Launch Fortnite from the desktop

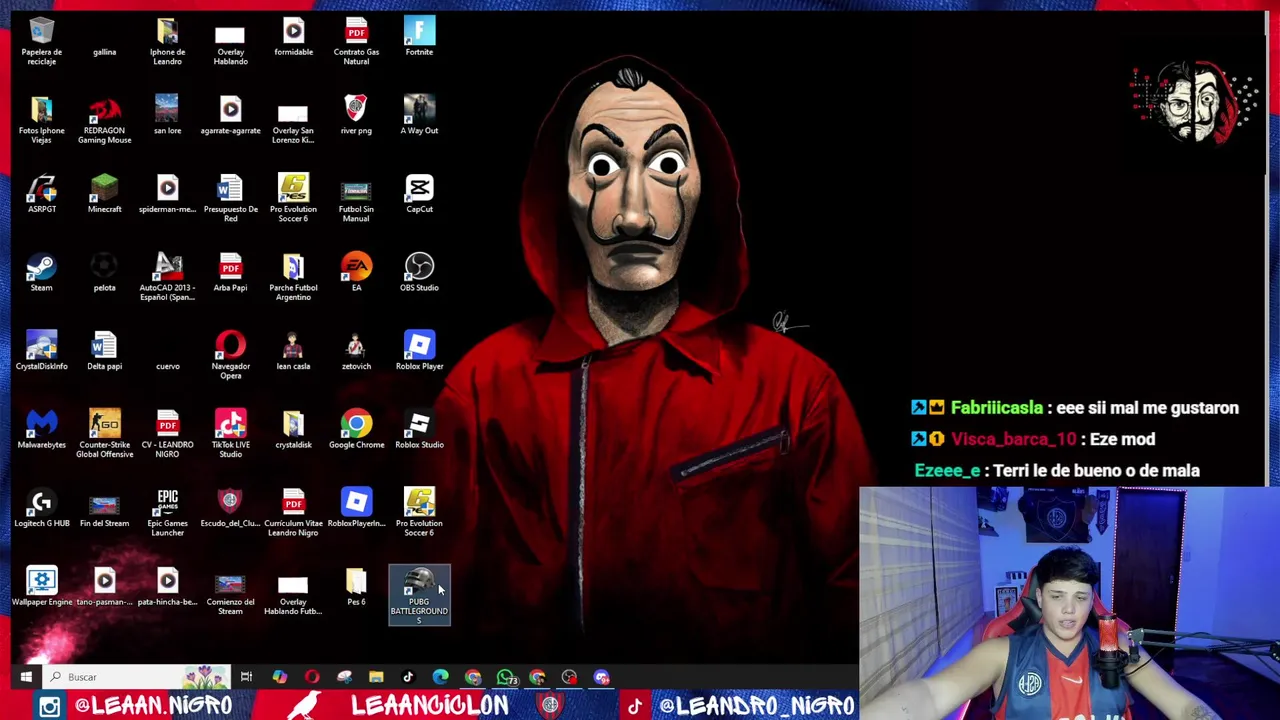click(419, 38)
